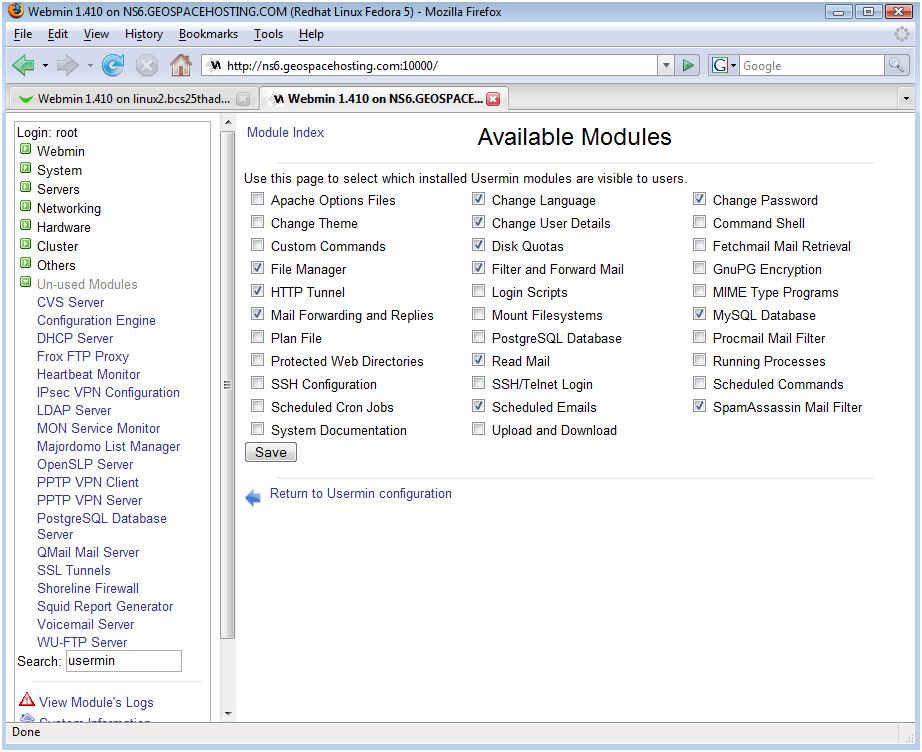The width and height of the screenshot is (922, 752).
Task: Click the browser Forward arrow
Action: [67, 65]
